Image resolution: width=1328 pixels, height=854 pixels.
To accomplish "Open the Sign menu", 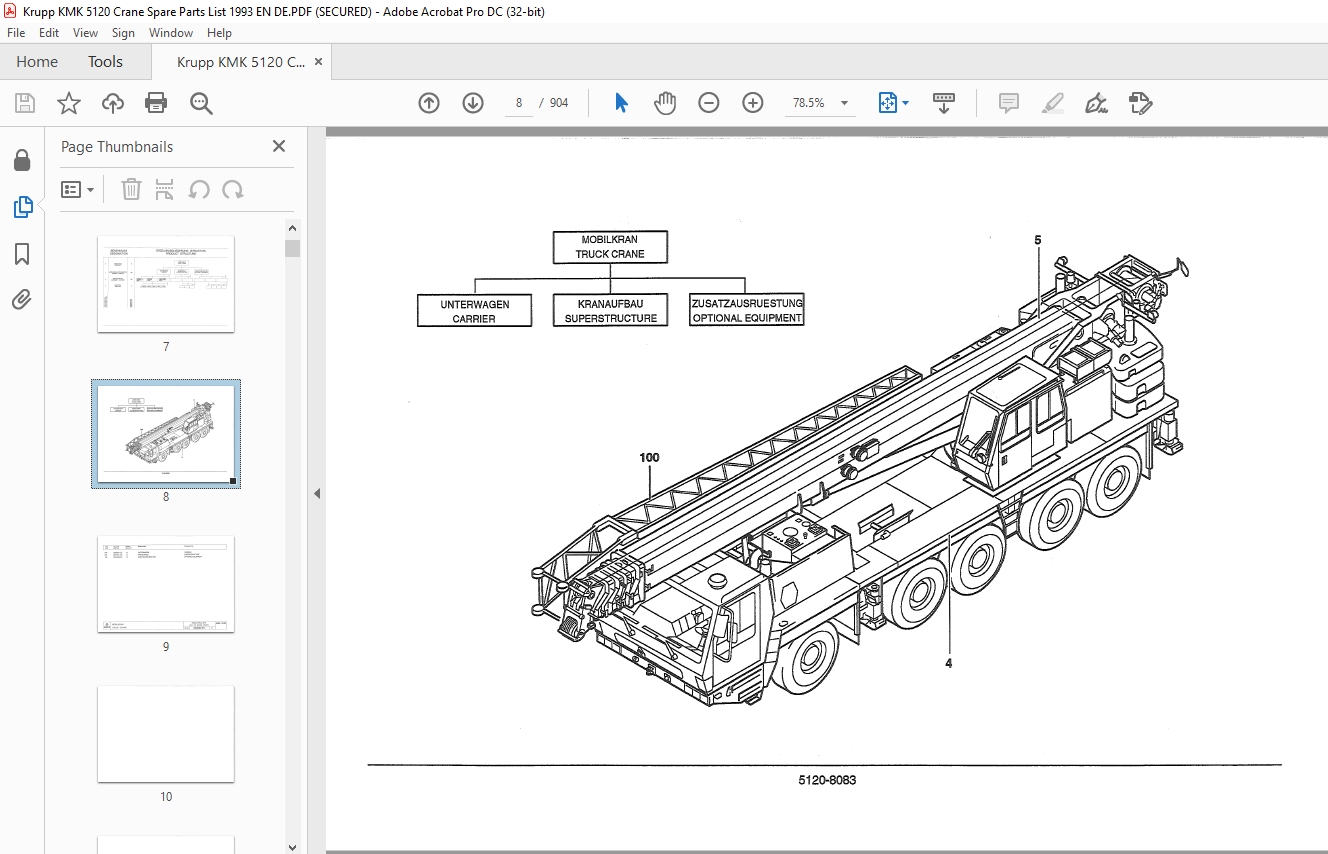I will tap(123, 32).
